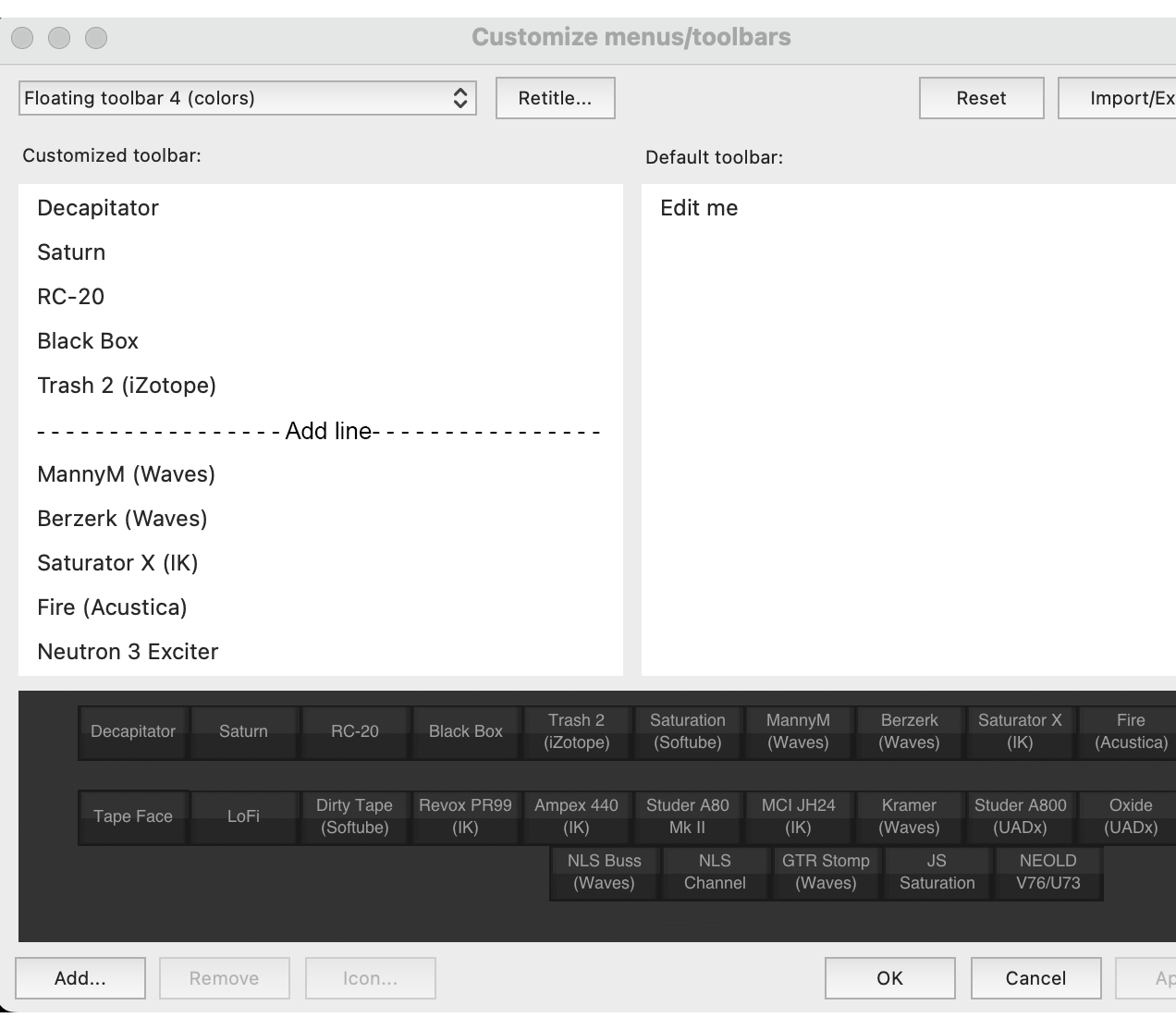1176x1030 pixels.
Task: Click the Fire (Acustica) preview button
Action: point(1127,731)
